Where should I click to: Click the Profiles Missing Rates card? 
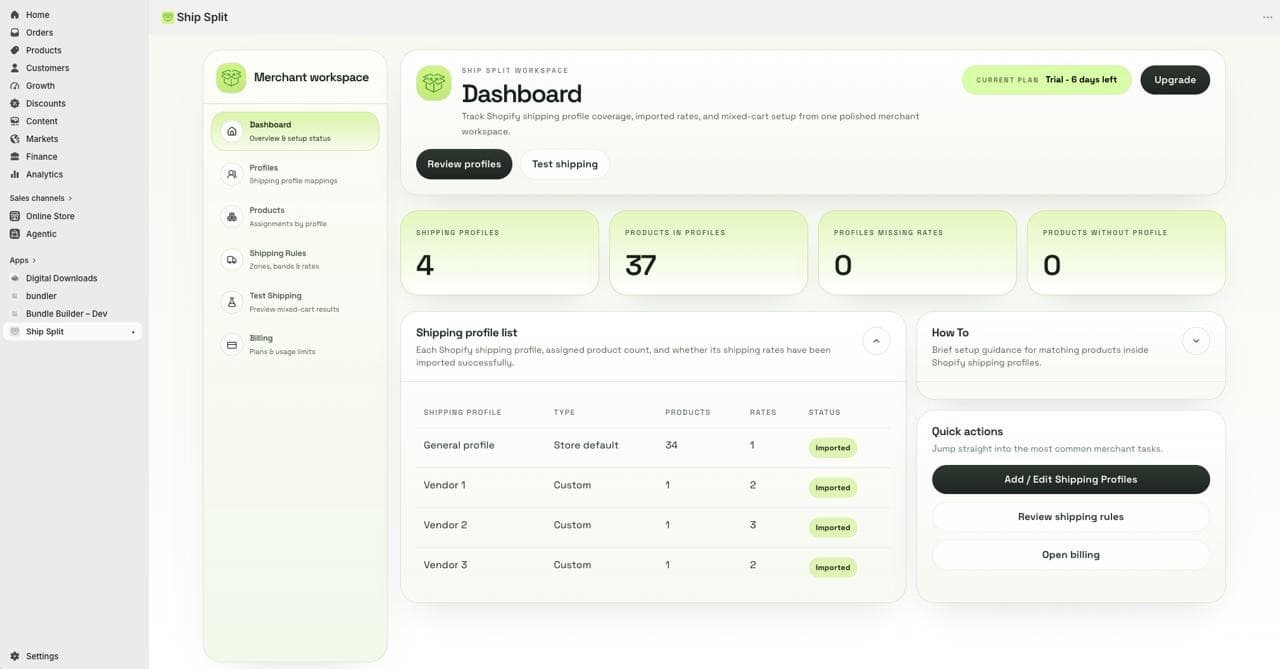tap(917, 253)
